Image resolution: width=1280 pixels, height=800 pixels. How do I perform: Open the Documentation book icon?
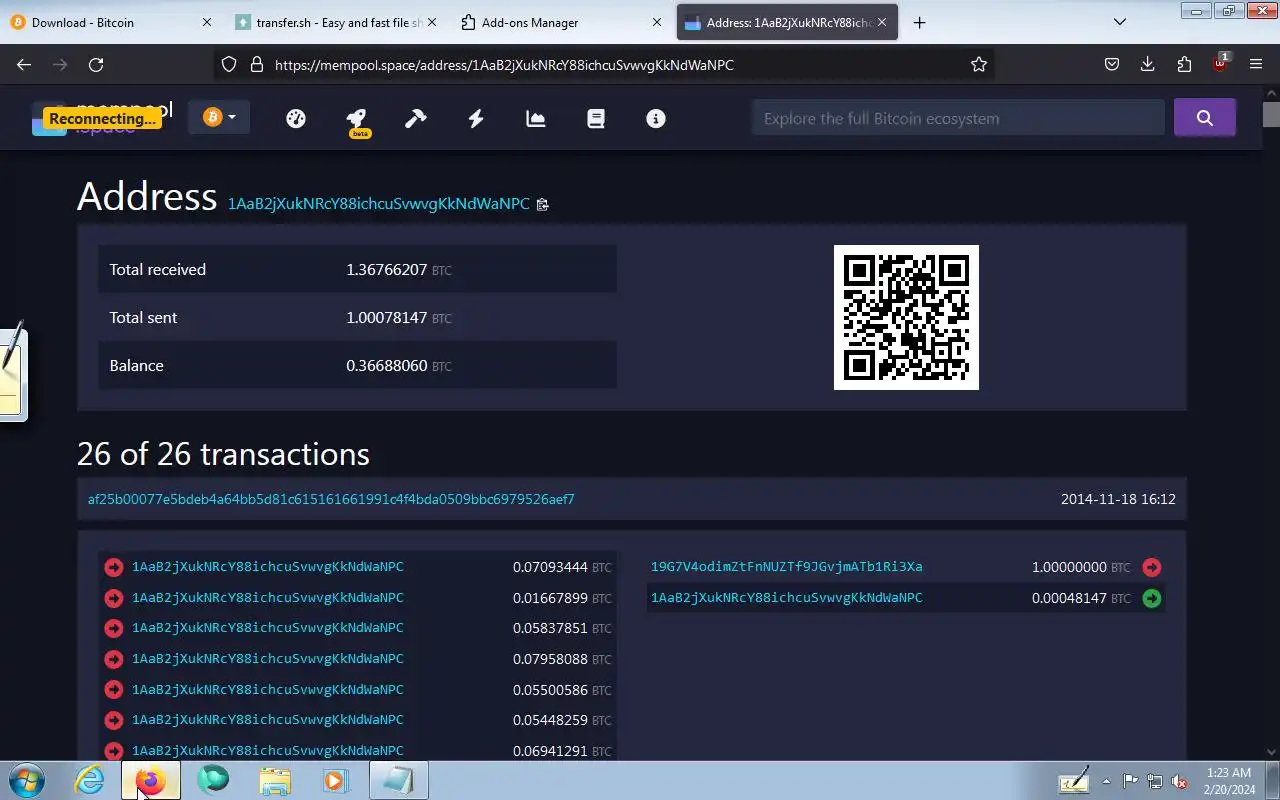click(x=596, y=118)
